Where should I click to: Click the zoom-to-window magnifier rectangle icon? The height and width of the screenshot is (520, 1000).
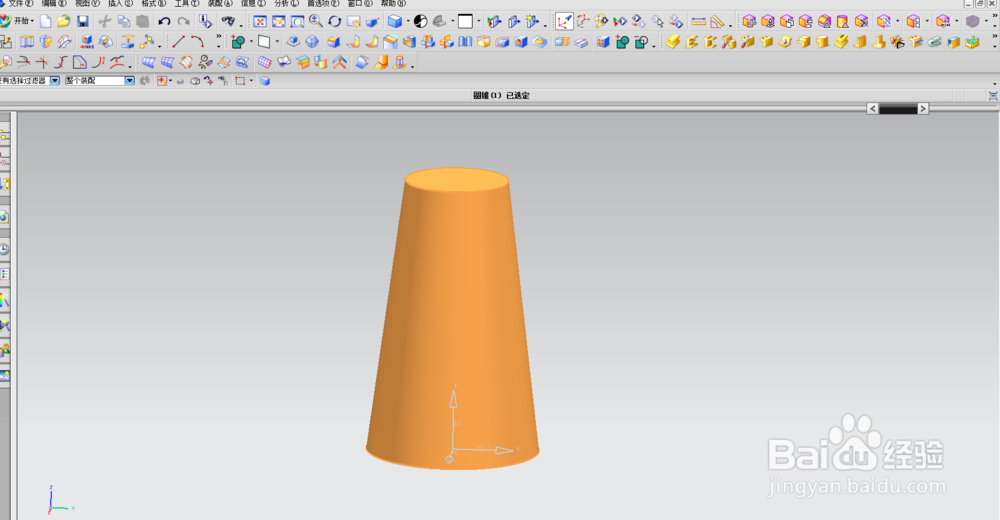(297, 22)
